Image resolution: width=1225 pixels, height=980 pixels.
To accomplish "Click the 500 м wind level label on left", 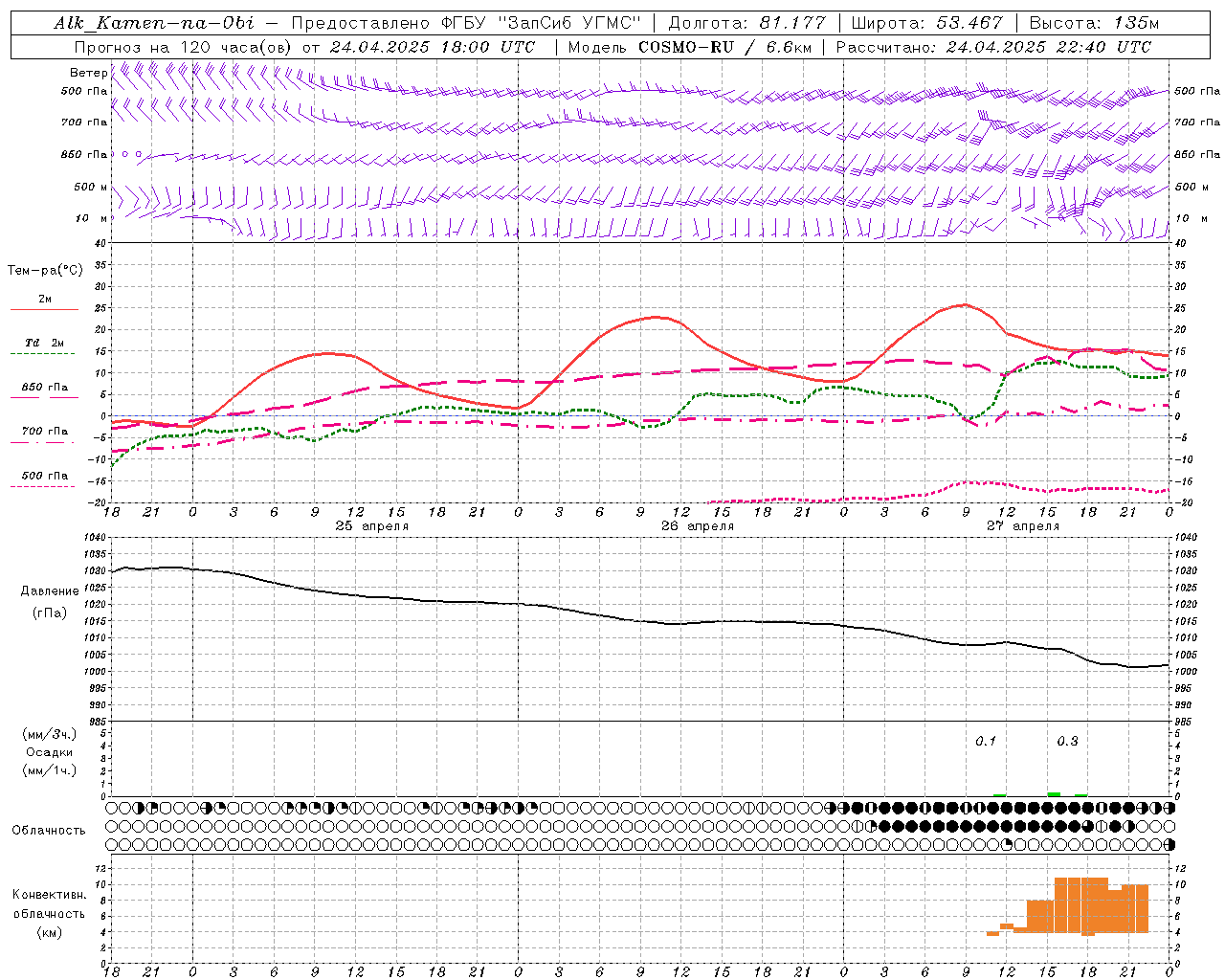I will pos(91,187).
